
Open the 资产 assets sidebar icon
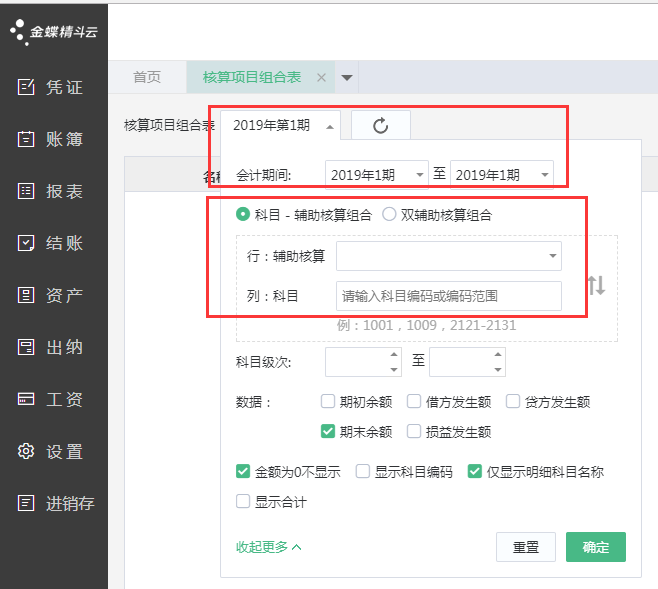click(27, 295)
